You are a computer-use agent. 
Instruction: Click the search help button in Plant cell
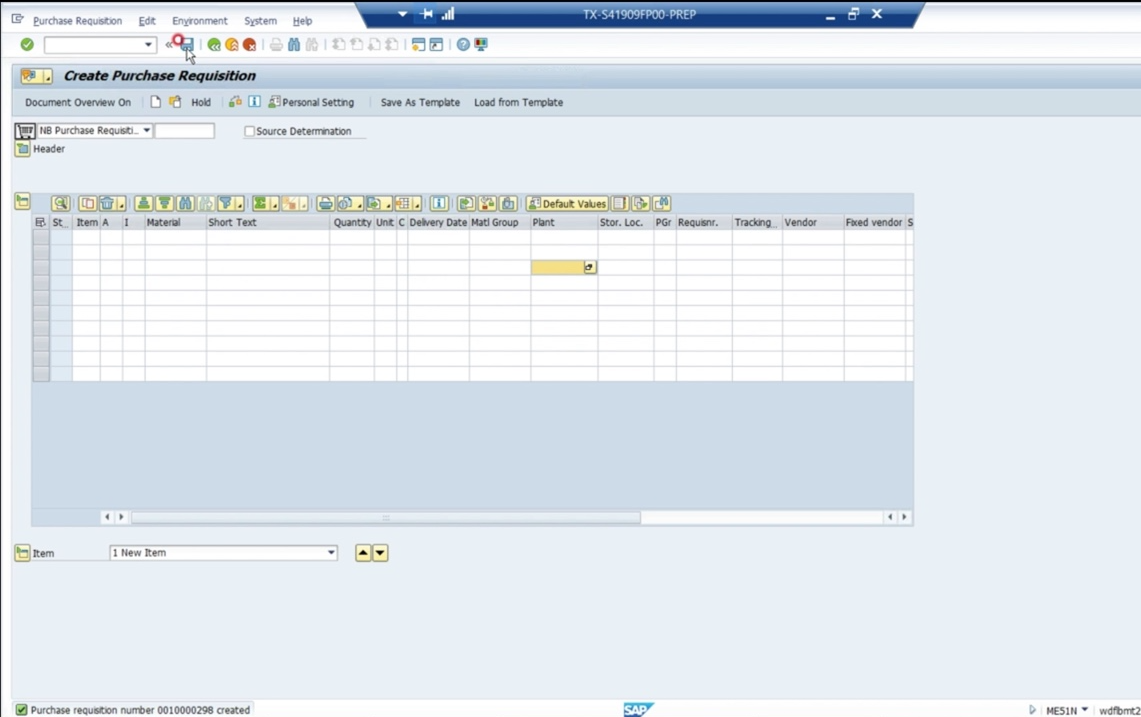click(589, 267)
